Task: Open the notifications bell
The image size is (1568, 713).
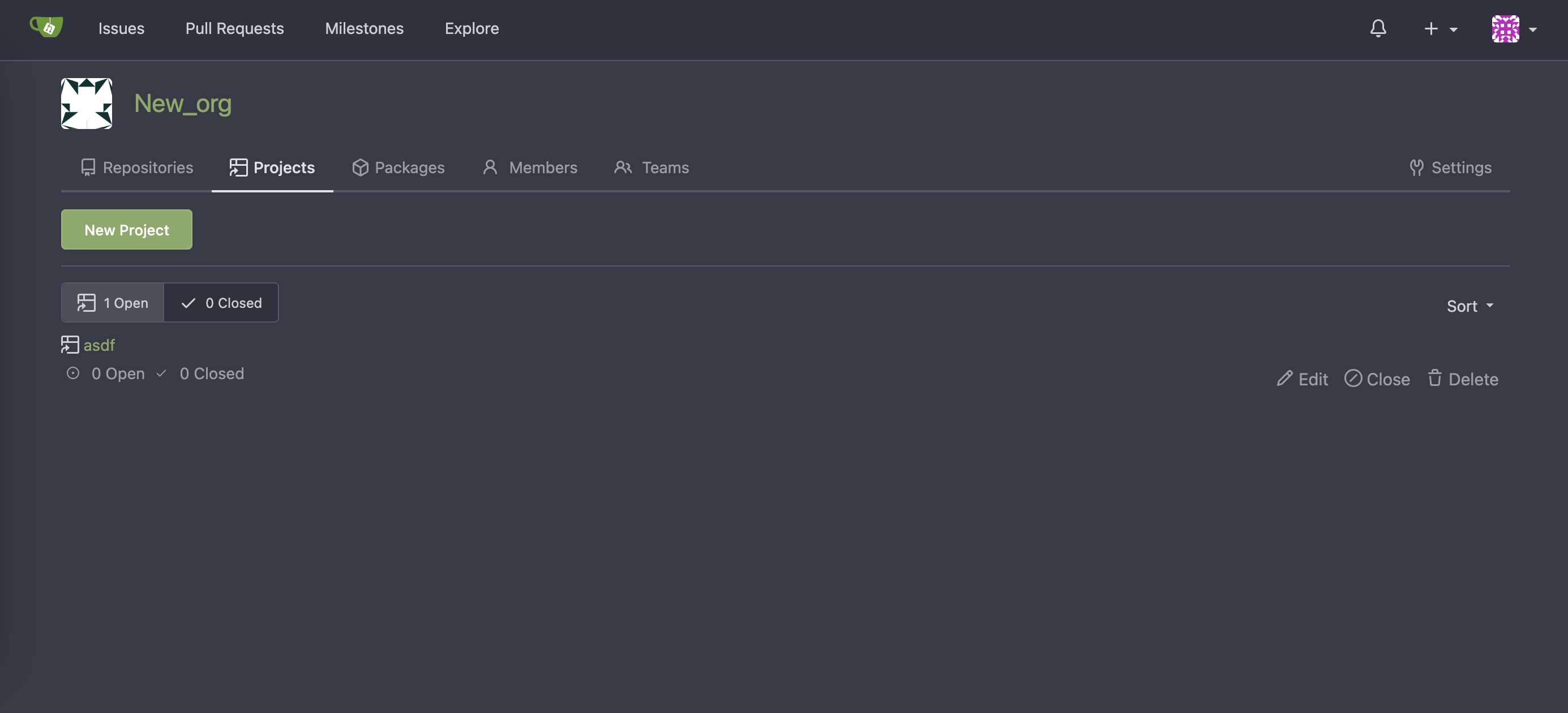Action: [x=1378, y=29]
